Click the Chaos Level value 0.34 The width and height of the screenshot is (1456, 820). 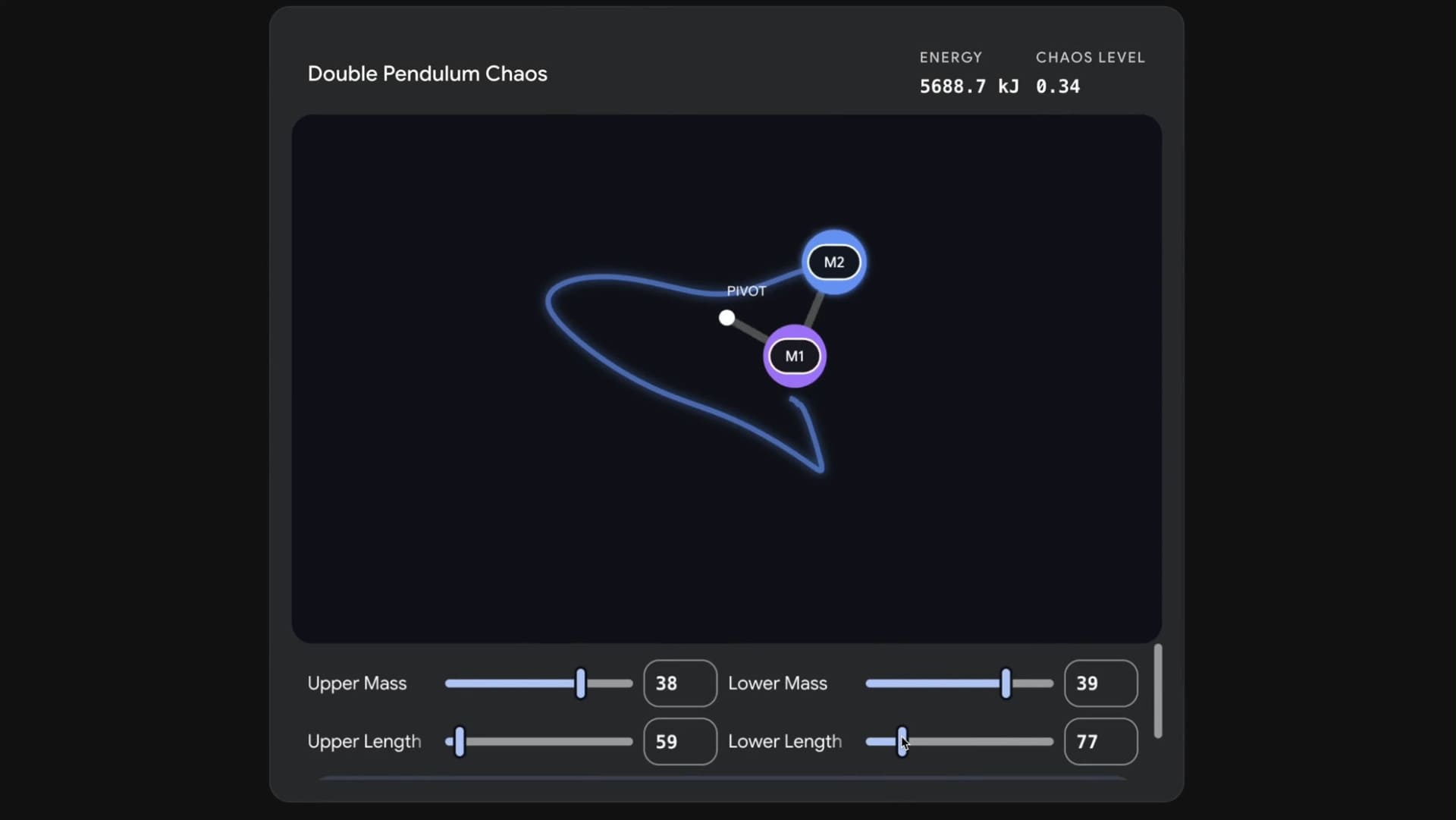1057,86
